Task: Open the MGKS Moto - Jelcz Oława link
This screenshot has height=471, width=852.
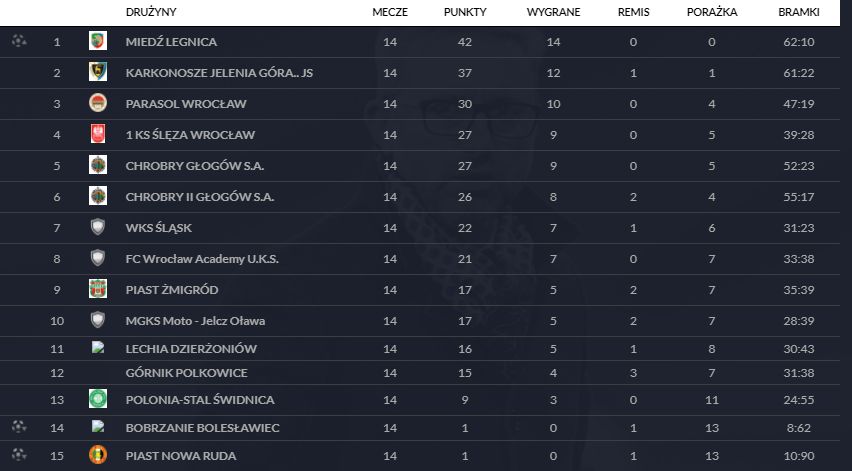Action: [195, 321]
